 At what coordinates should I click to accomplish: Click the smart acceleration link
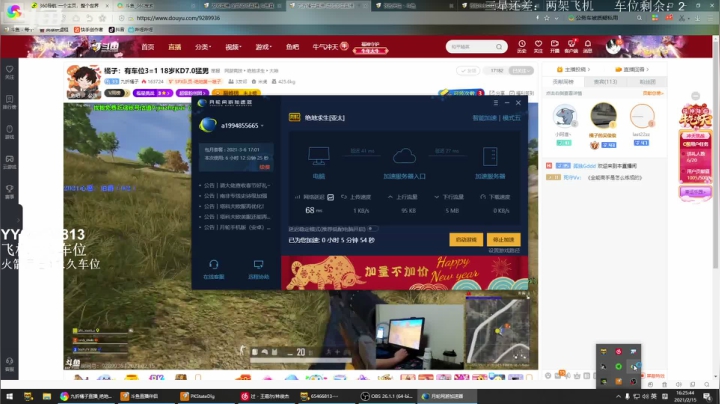tap(484, 118)
